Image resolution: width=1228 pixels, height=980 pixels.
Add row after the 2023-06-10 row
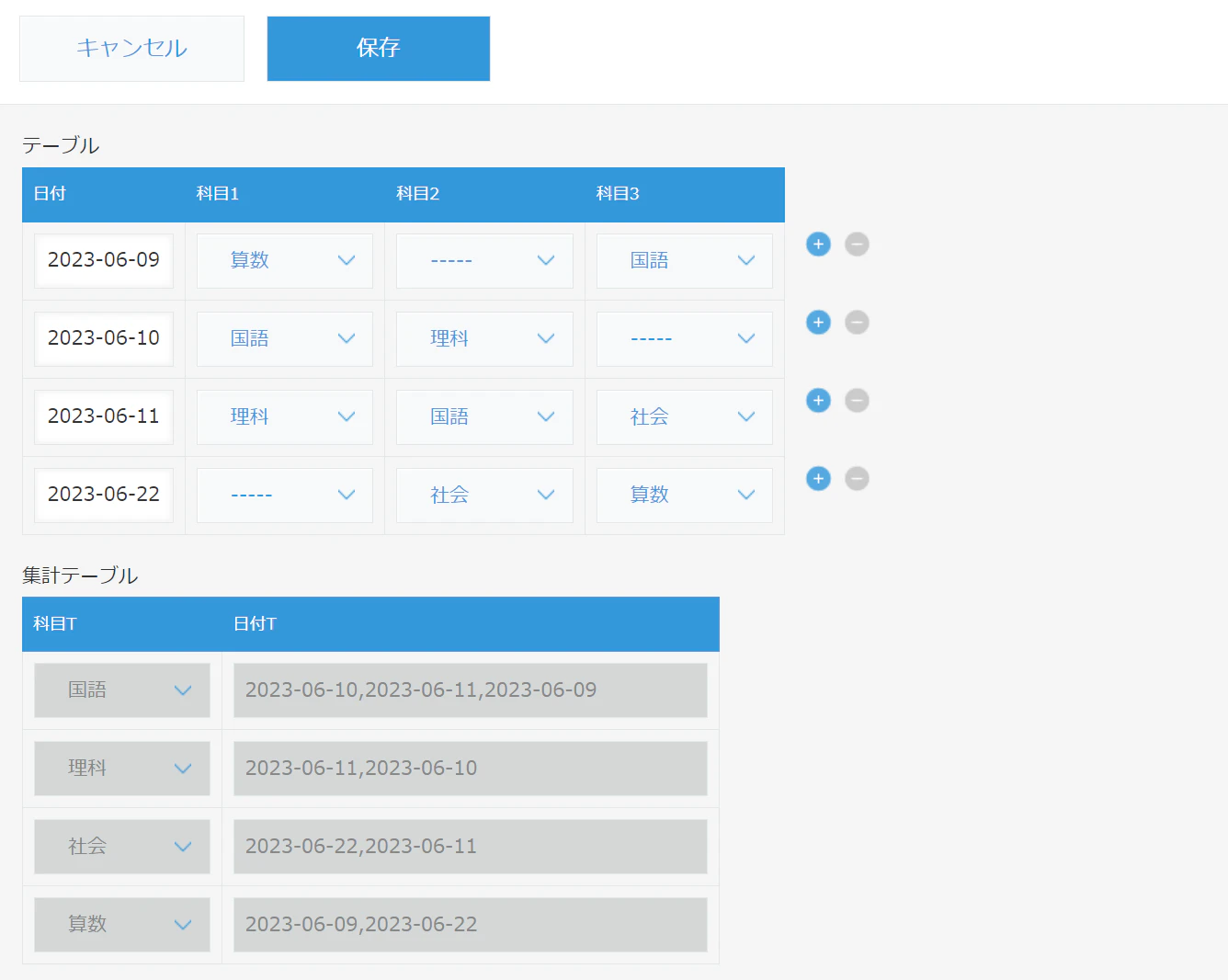(818, 323)
